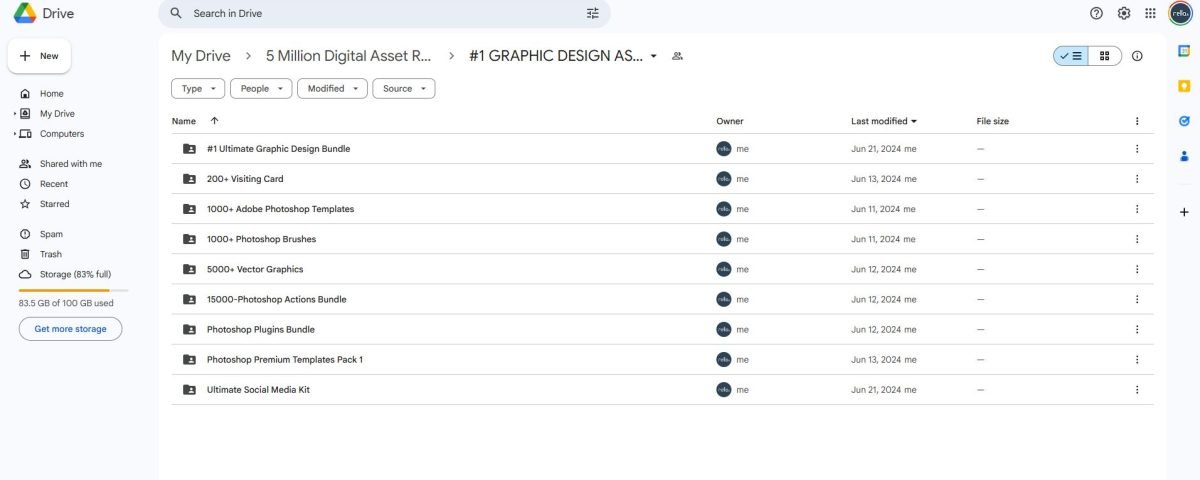Go to Shared with me

70,164
